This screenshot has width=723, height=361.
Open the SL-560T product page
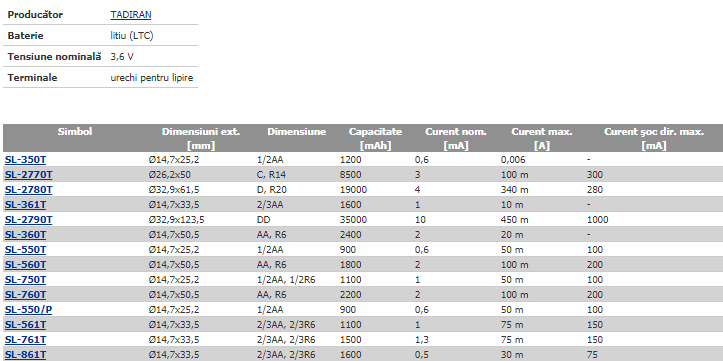click(25, 265)
